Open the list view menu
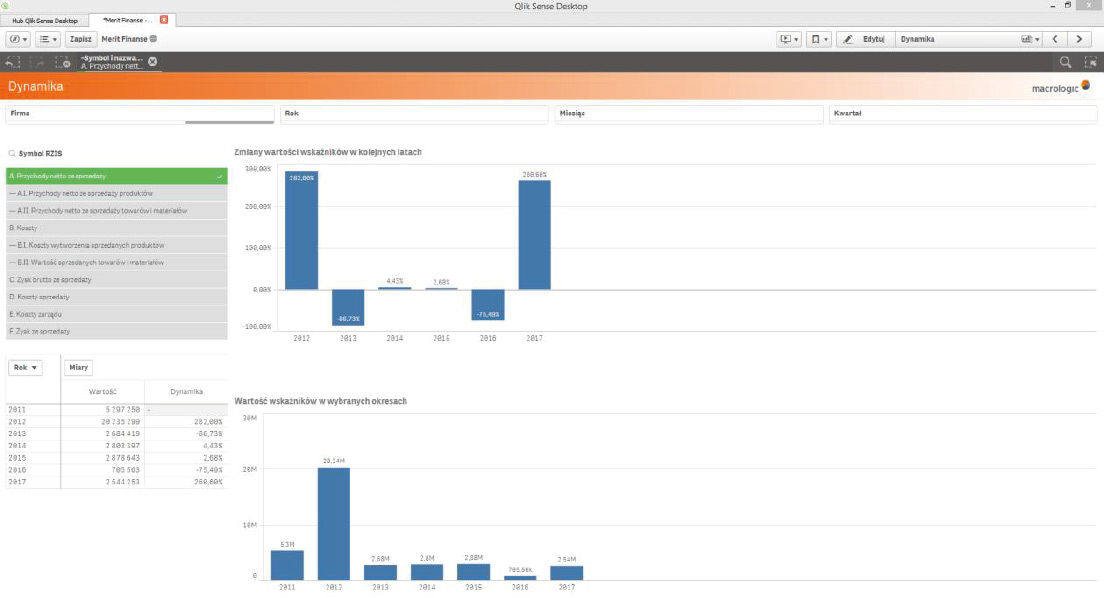This screenshot has height=598, width=1104. 47,39
